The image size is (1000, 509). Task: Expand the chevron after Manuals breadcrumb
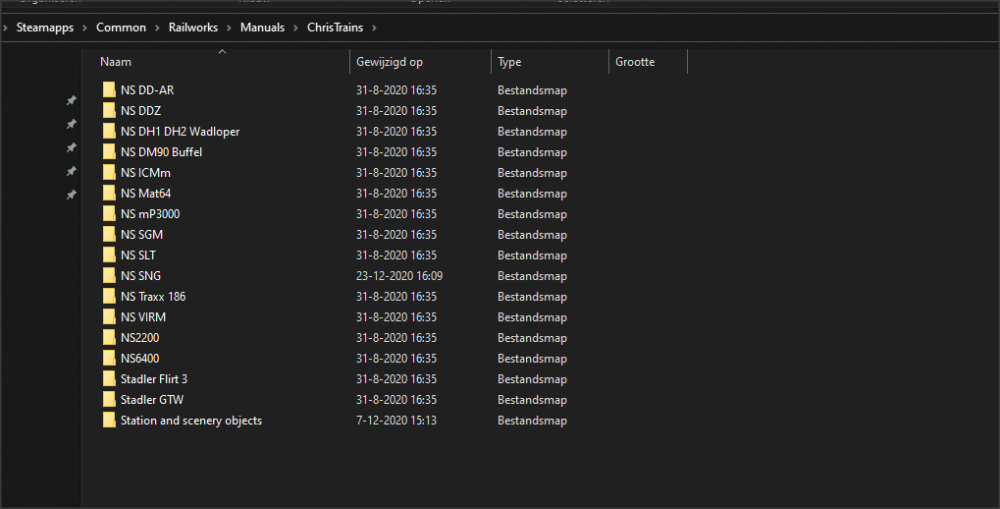click(x=295, y=28)
